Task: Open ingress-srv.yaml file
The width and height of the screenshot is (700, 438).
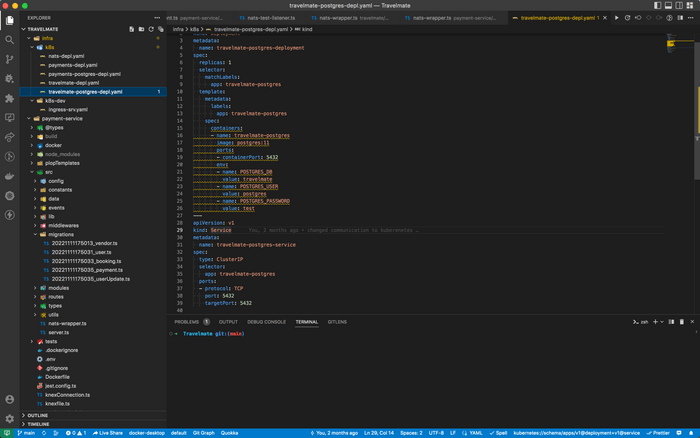Action: 93,110
